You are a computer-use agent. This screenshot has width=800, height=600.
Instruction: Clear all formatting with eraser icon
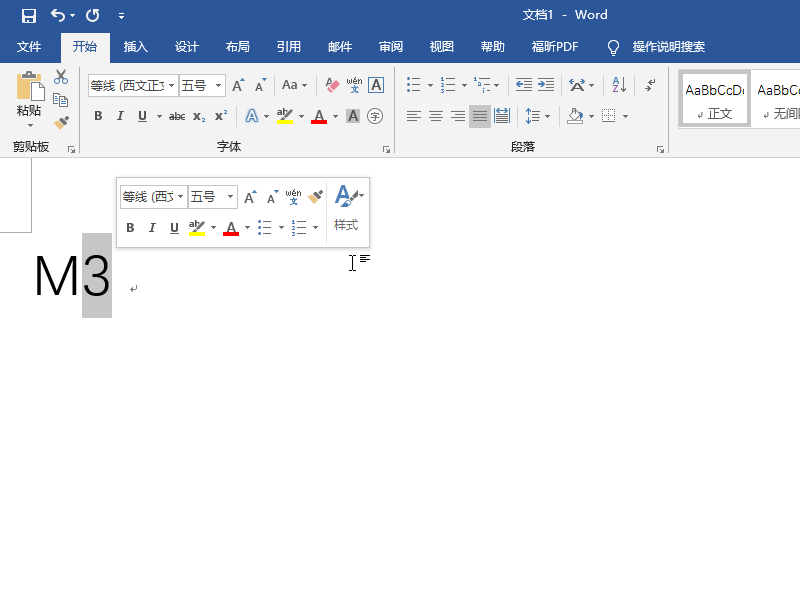(x=332, y=85)
